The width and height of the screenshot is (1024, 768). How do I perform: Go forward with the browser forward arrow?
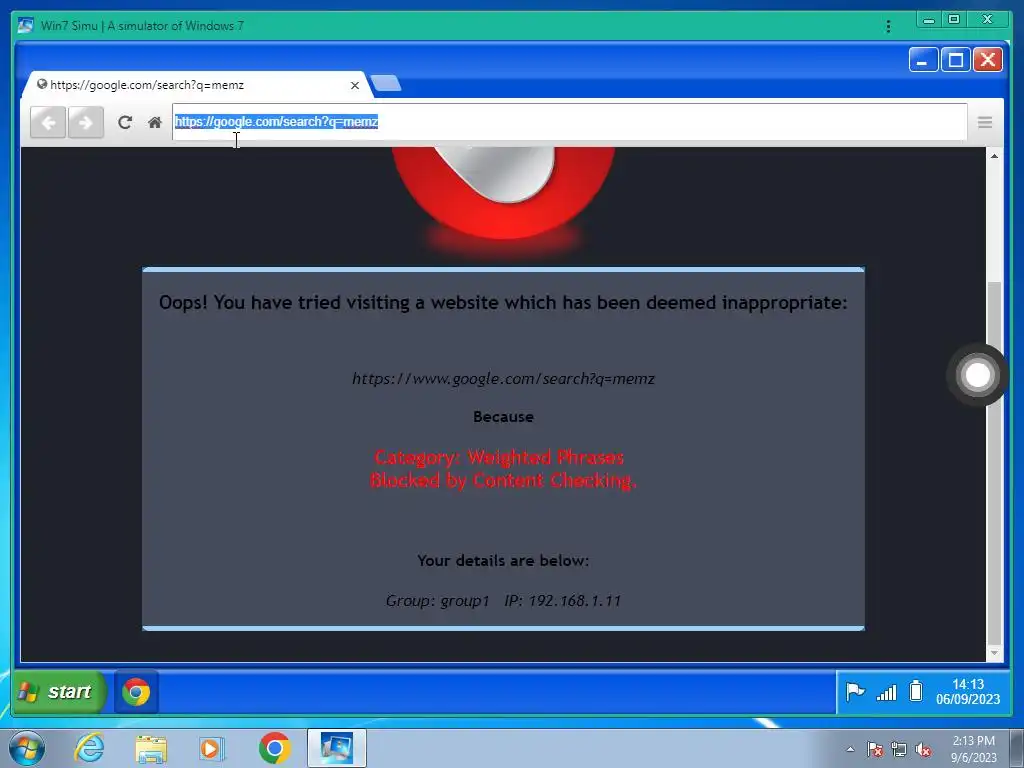pos(86,122)
